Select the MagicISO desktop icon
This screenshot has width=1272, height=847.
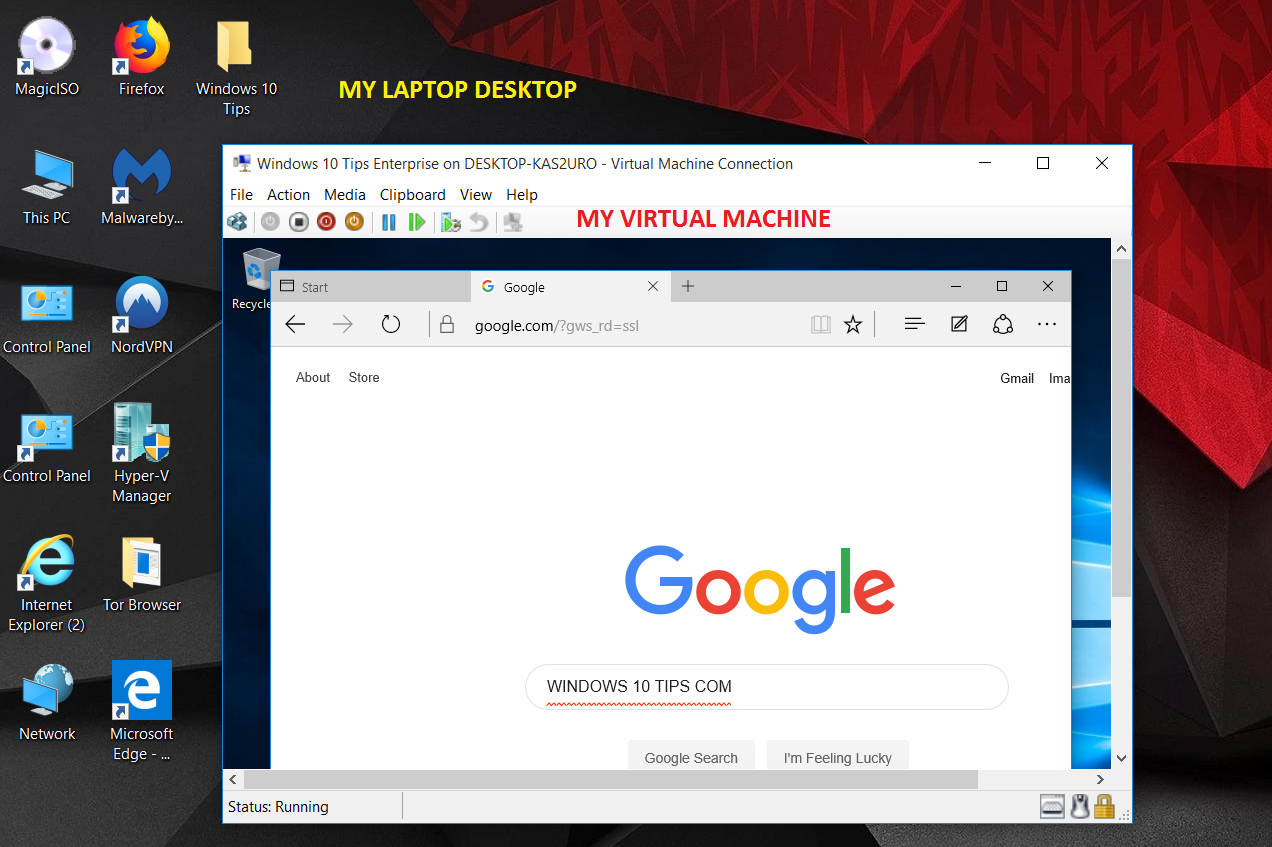tap(47, 58)
